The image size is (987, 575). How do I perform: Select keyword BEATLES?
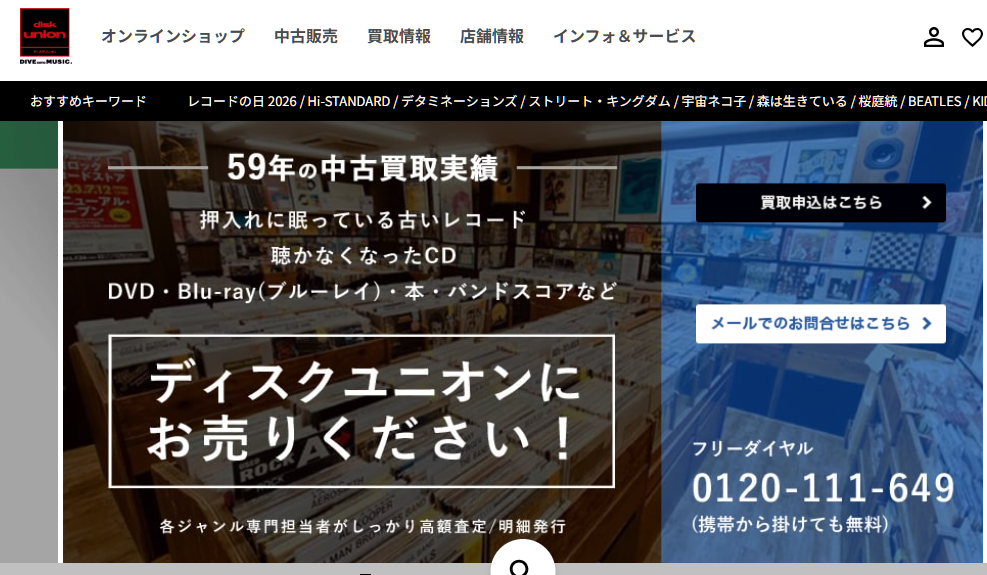click(x=935, y=101)
